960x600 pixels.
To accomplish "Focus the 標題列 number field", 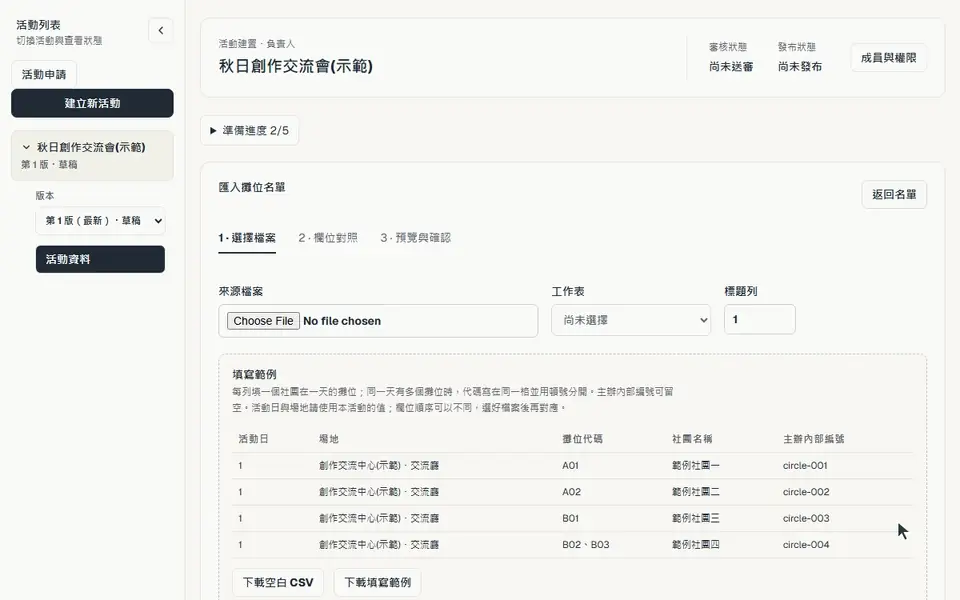I will (760, 319).
